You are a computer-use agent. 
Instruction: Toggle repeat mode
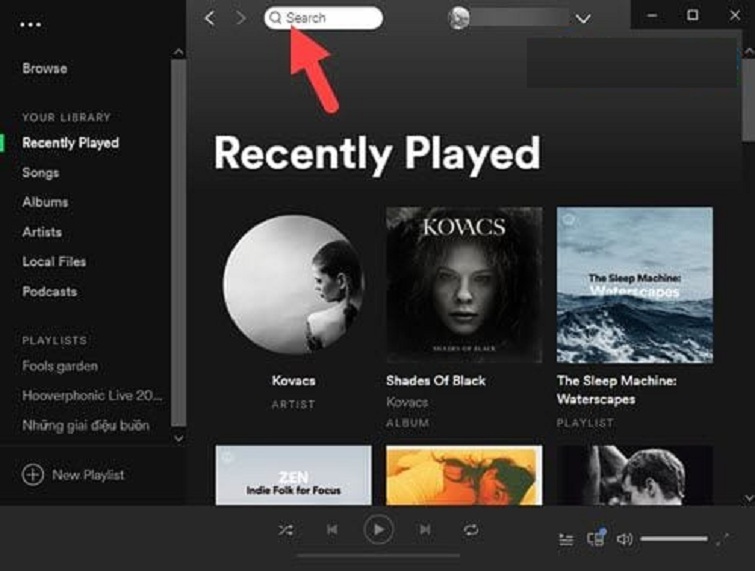(470, 530)
